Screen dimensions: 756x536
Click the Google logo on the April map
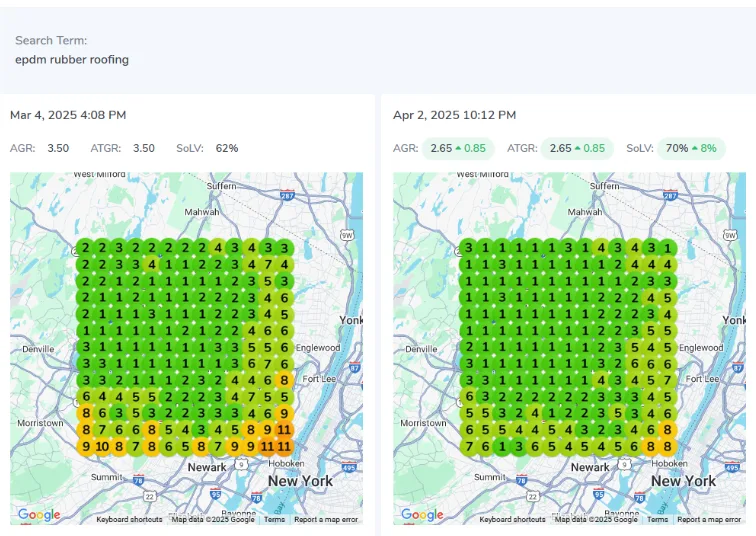coord(420,515)
